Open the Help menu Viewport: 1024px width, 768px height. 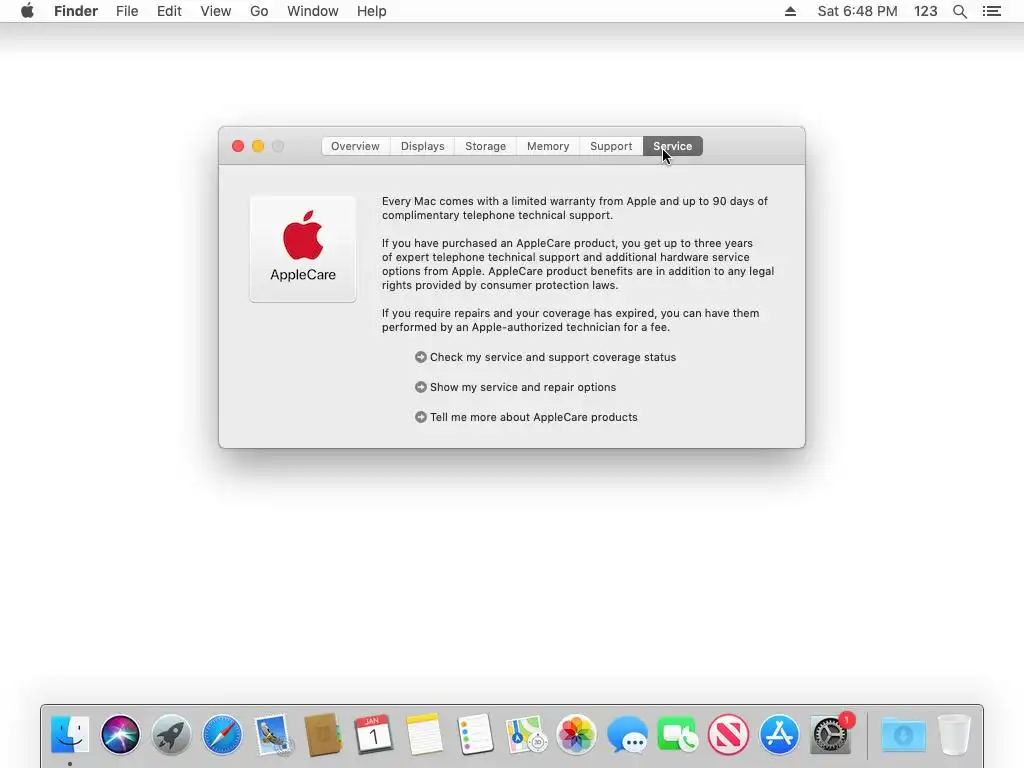click(x=372, y=11)
